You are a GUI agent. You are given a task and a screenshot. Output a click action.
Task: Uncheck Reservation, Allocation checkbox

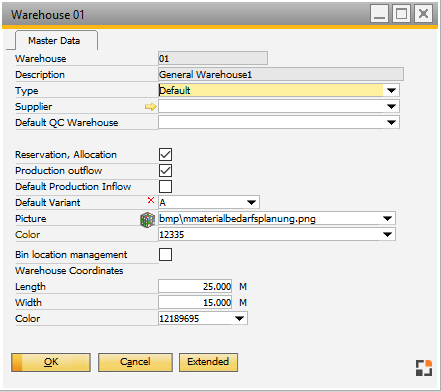click(165, 155)
